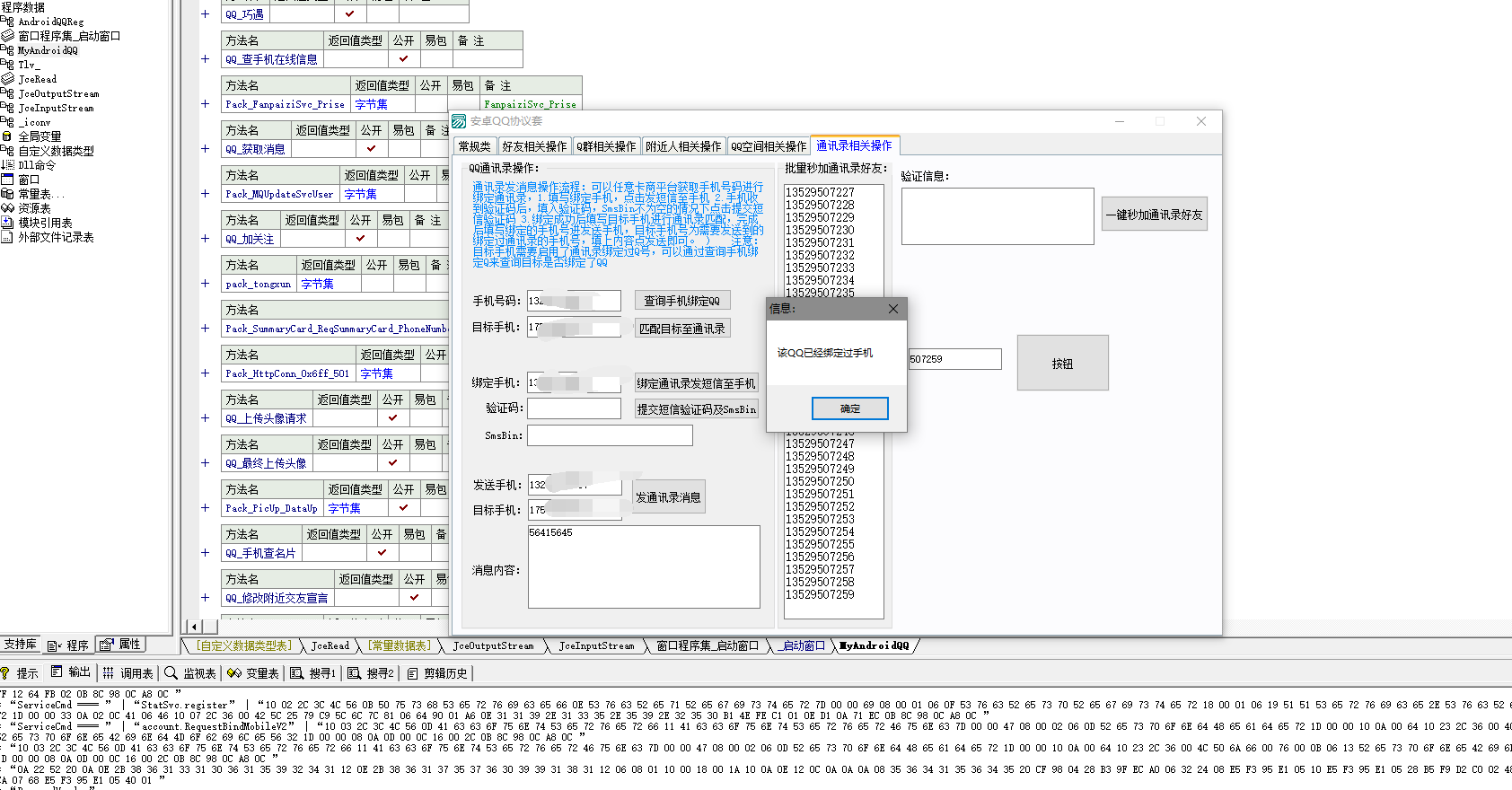Expand the Pack_FanpaiziSvc_Prise method plus sign

(205, 103)
